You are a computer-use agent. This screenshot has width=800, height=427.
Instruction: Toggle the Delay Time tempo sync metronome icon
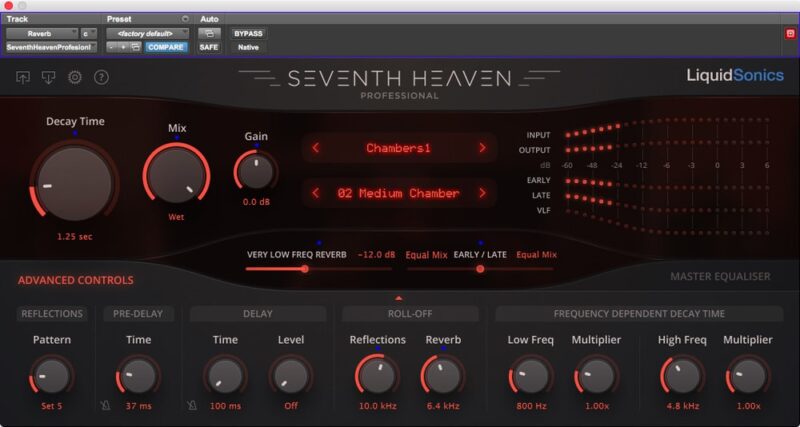coord(191,406)
